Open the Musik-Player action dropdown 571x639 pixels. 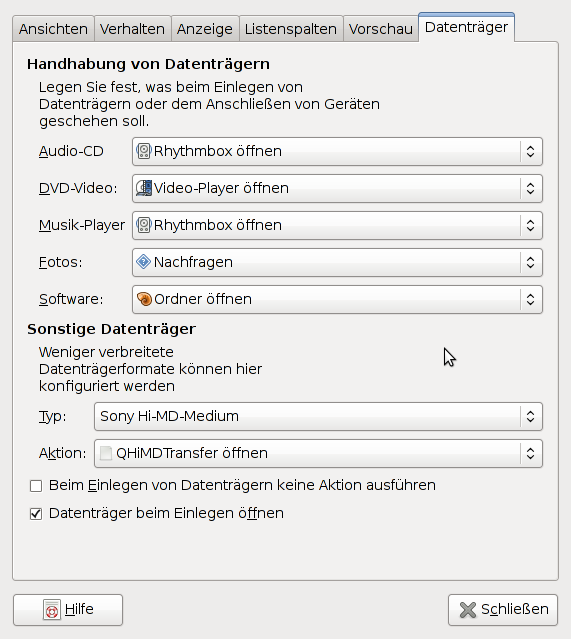(x=337, y=225)
